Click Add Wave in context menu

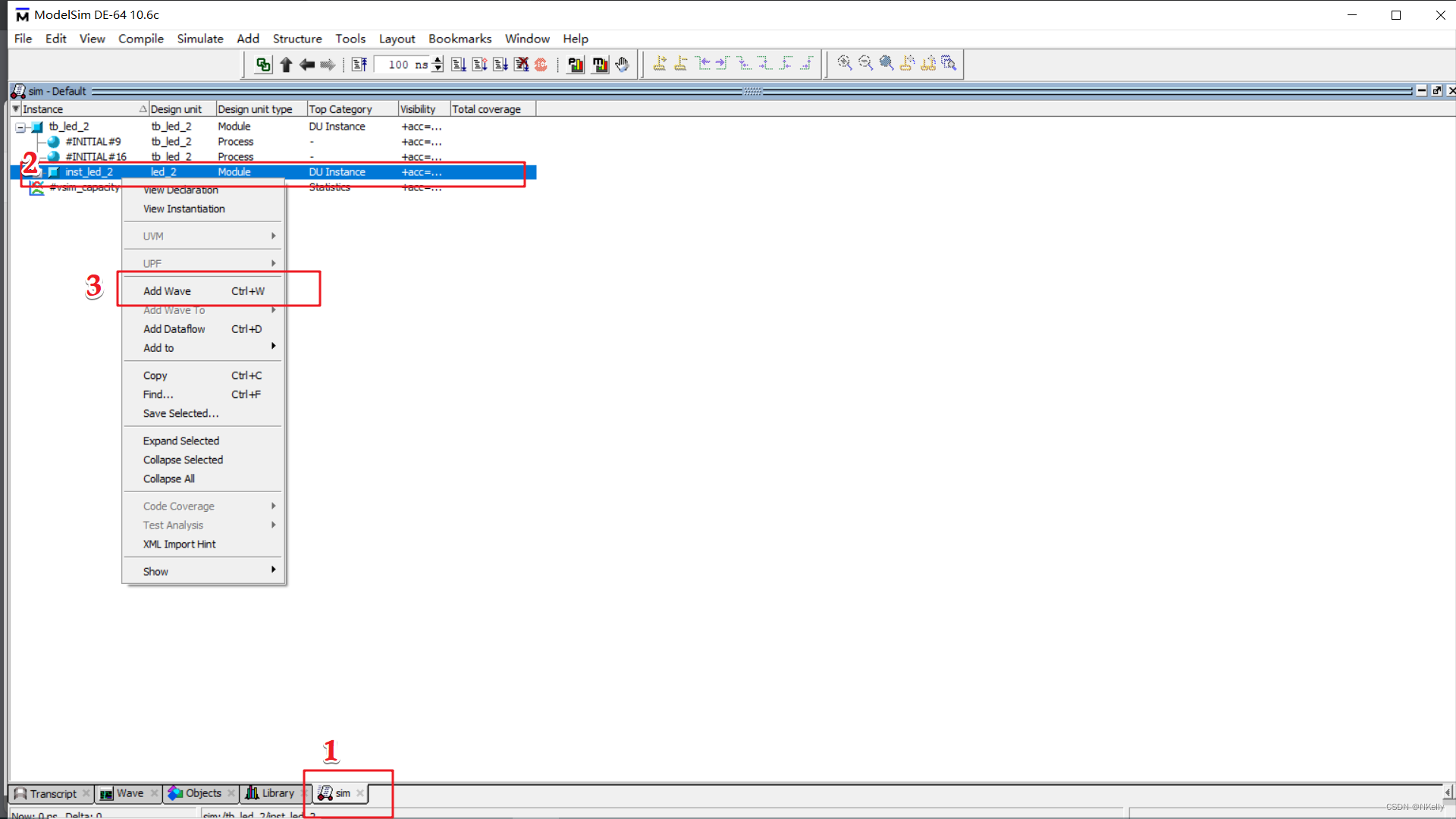[x=167, y=291]
